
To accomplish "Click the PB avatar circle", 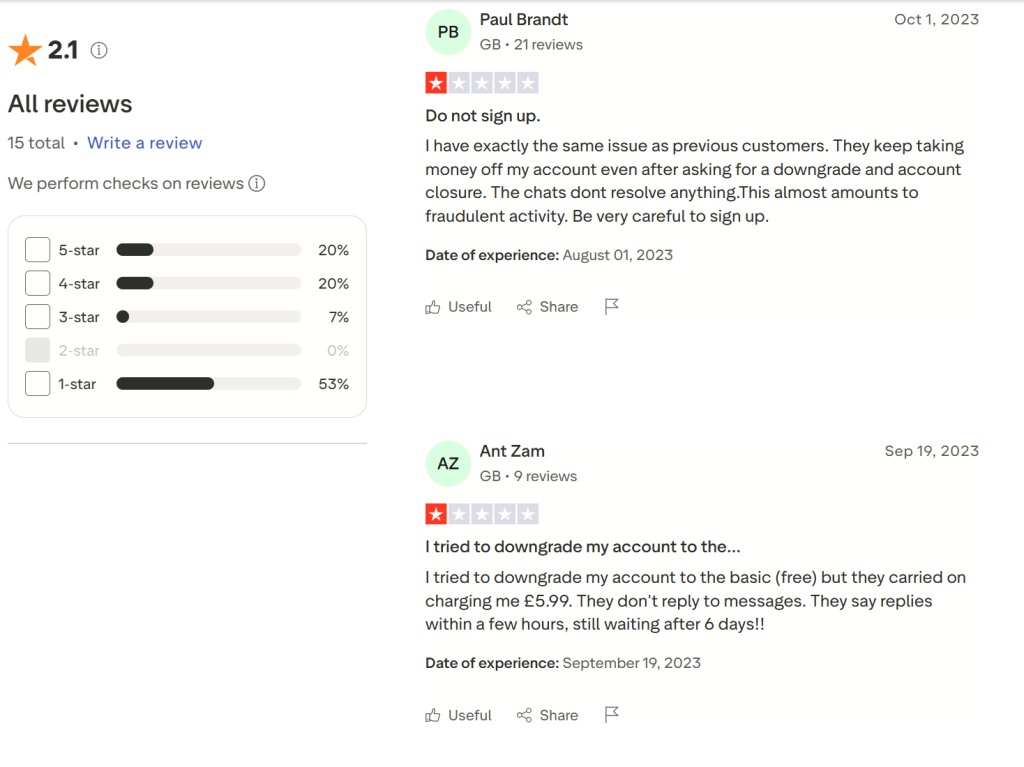I will pyautogui.click(x=448, y=32).
